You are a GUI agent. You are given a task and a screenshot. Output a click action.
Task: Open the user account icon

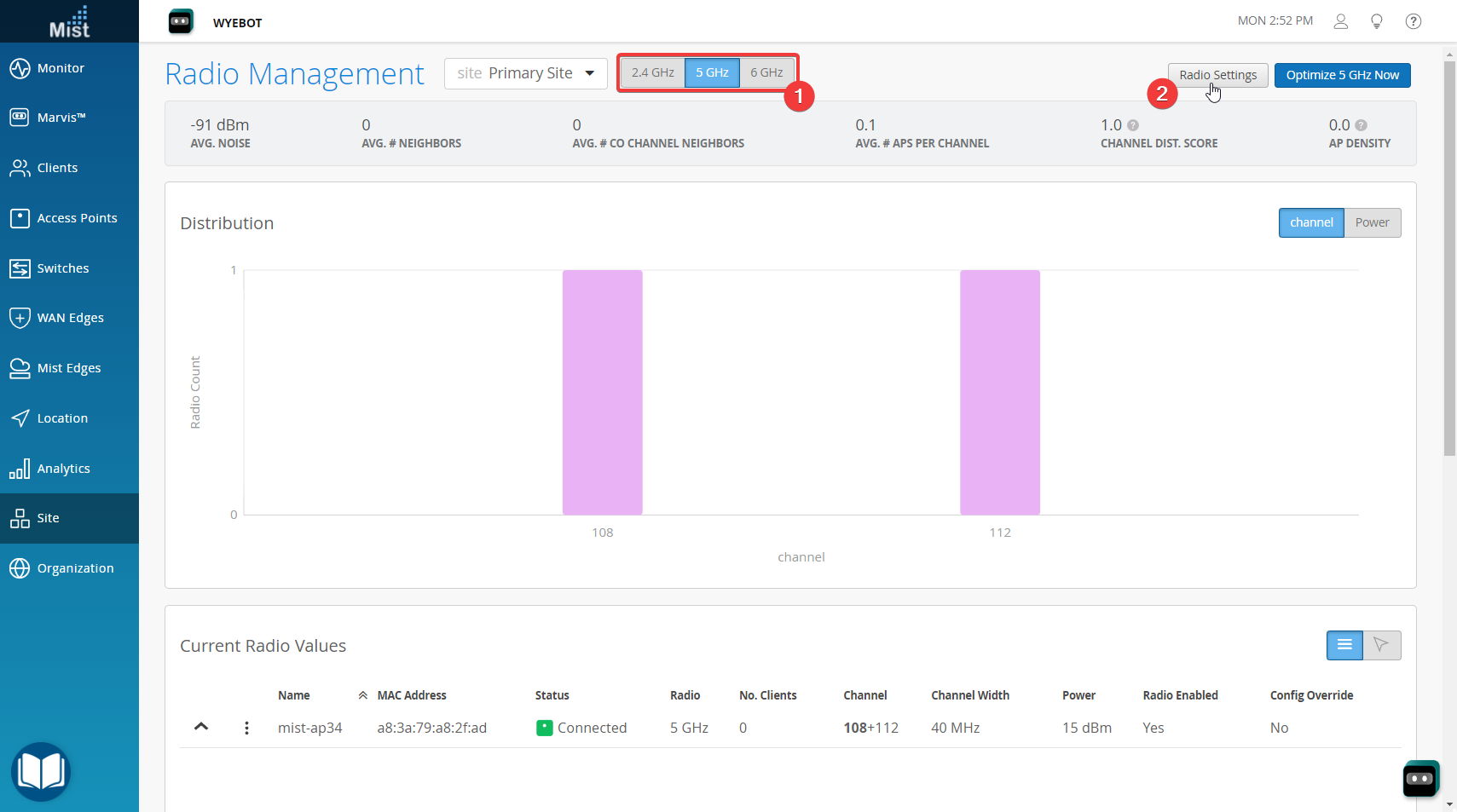click(x=1341, y=21)
